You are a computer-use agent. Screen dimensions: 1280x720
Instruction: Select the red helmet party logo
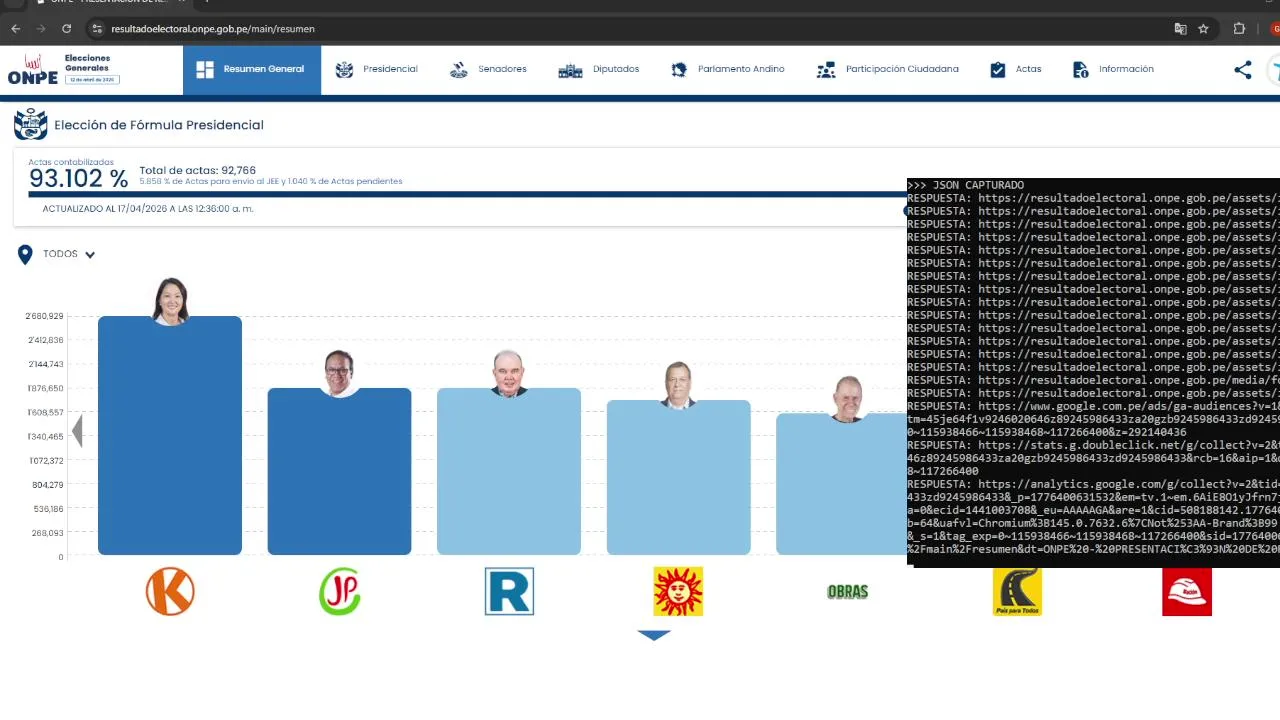[x=1187, y=591]
